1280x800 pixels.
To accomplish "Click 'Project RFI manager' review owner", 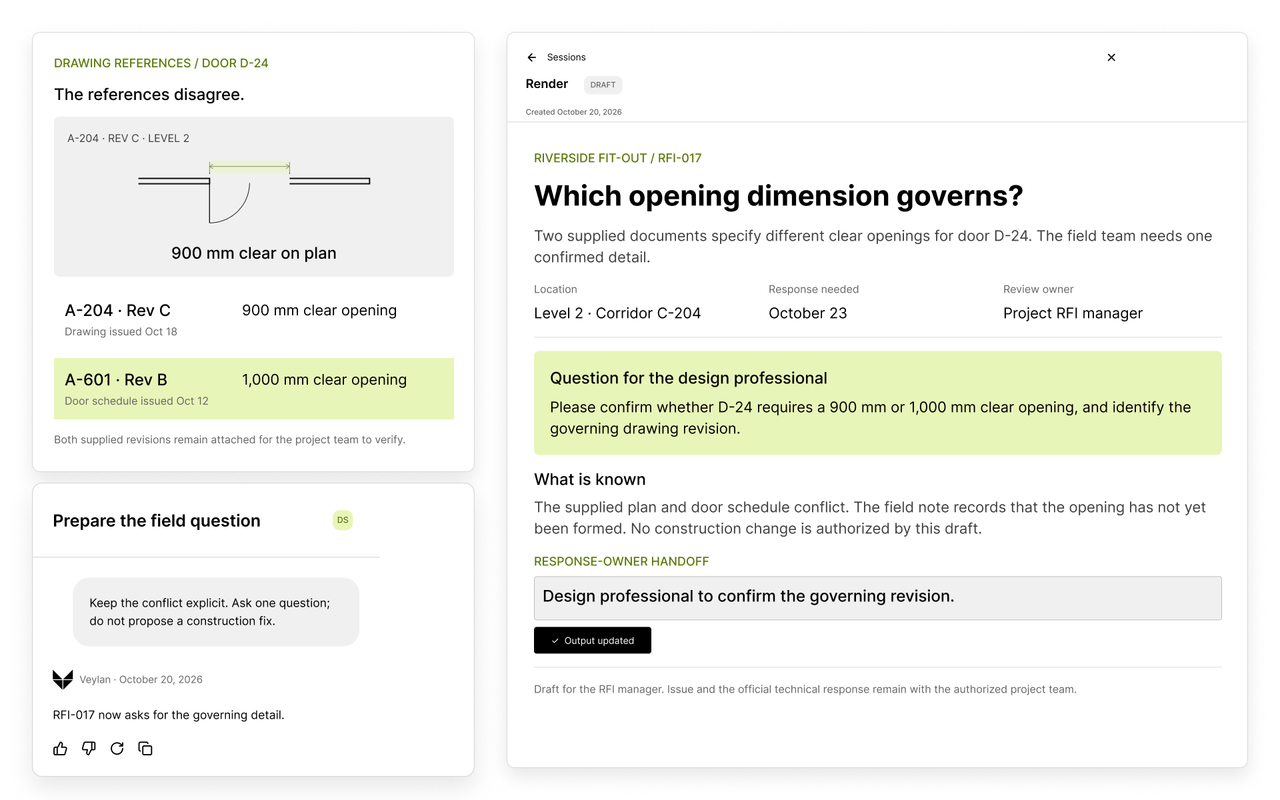I will pos(1073,313).
